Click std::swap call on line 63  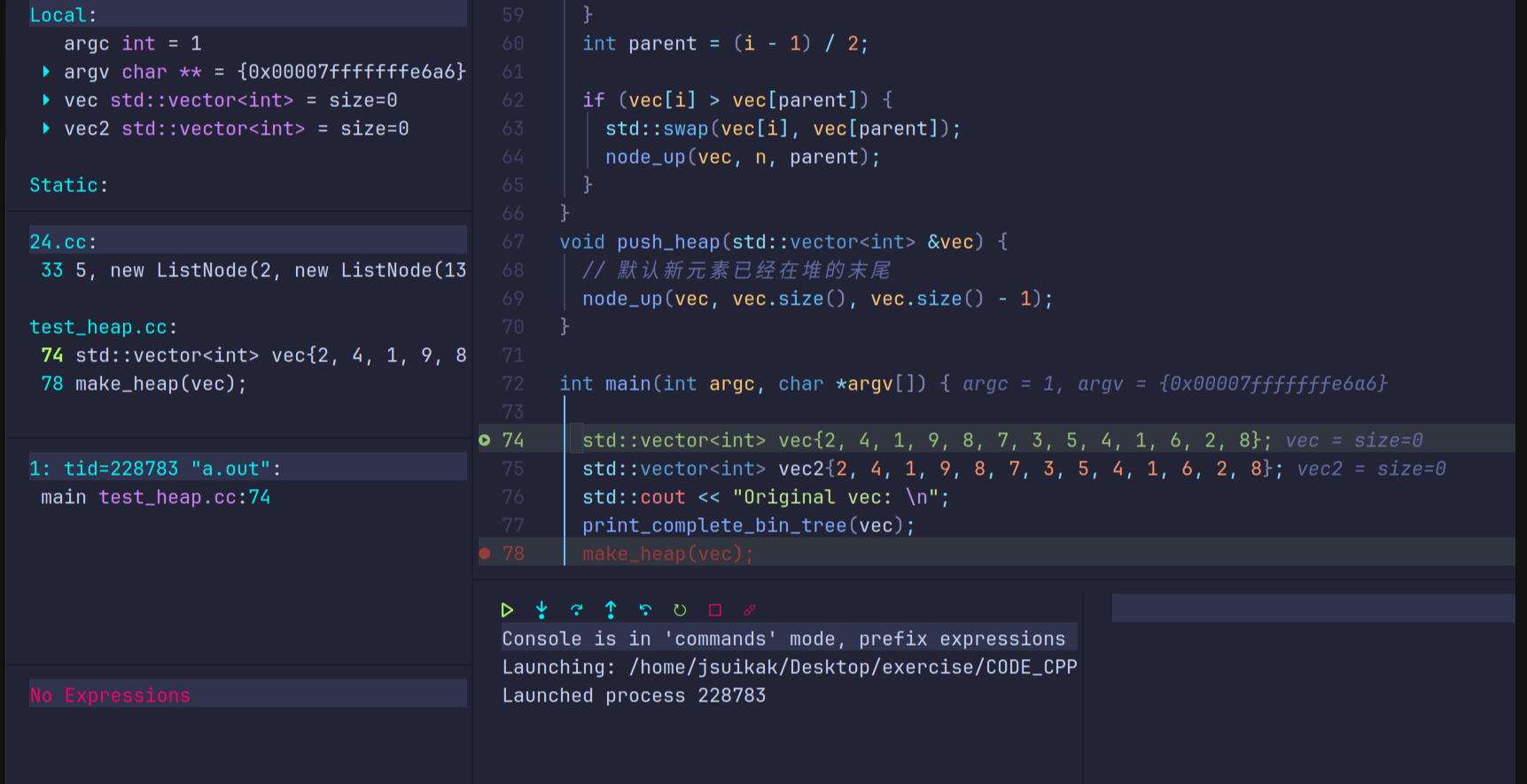[783, 128]
